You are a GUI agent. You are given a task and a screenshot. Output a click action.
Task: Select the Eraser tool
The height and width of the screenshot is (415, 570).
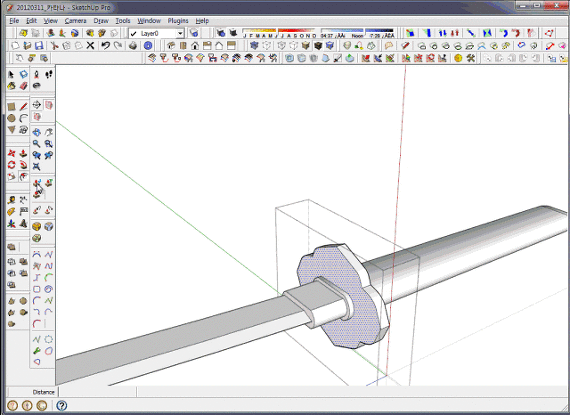pos(24,86)
